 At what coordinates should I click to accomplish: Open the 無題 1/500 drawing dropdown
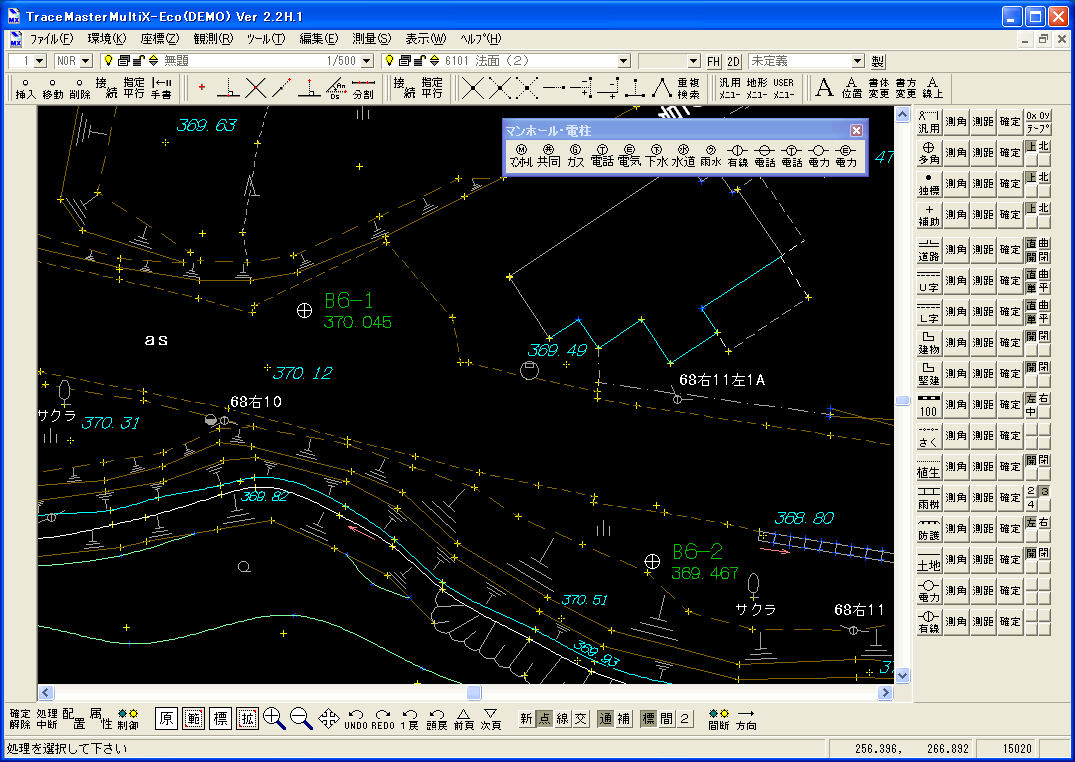367,61
